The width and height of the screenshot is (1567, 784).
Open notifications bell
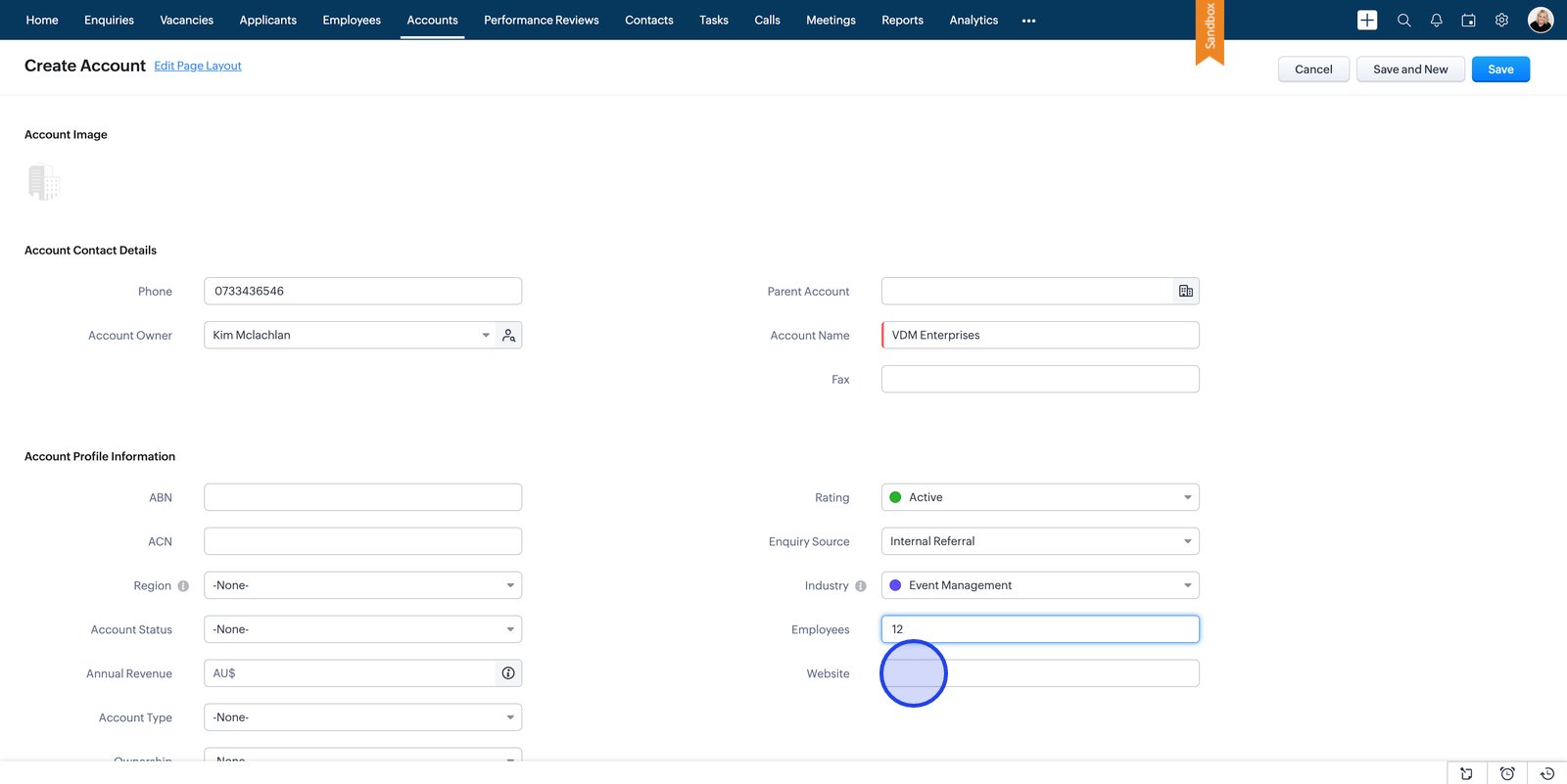1436,20
